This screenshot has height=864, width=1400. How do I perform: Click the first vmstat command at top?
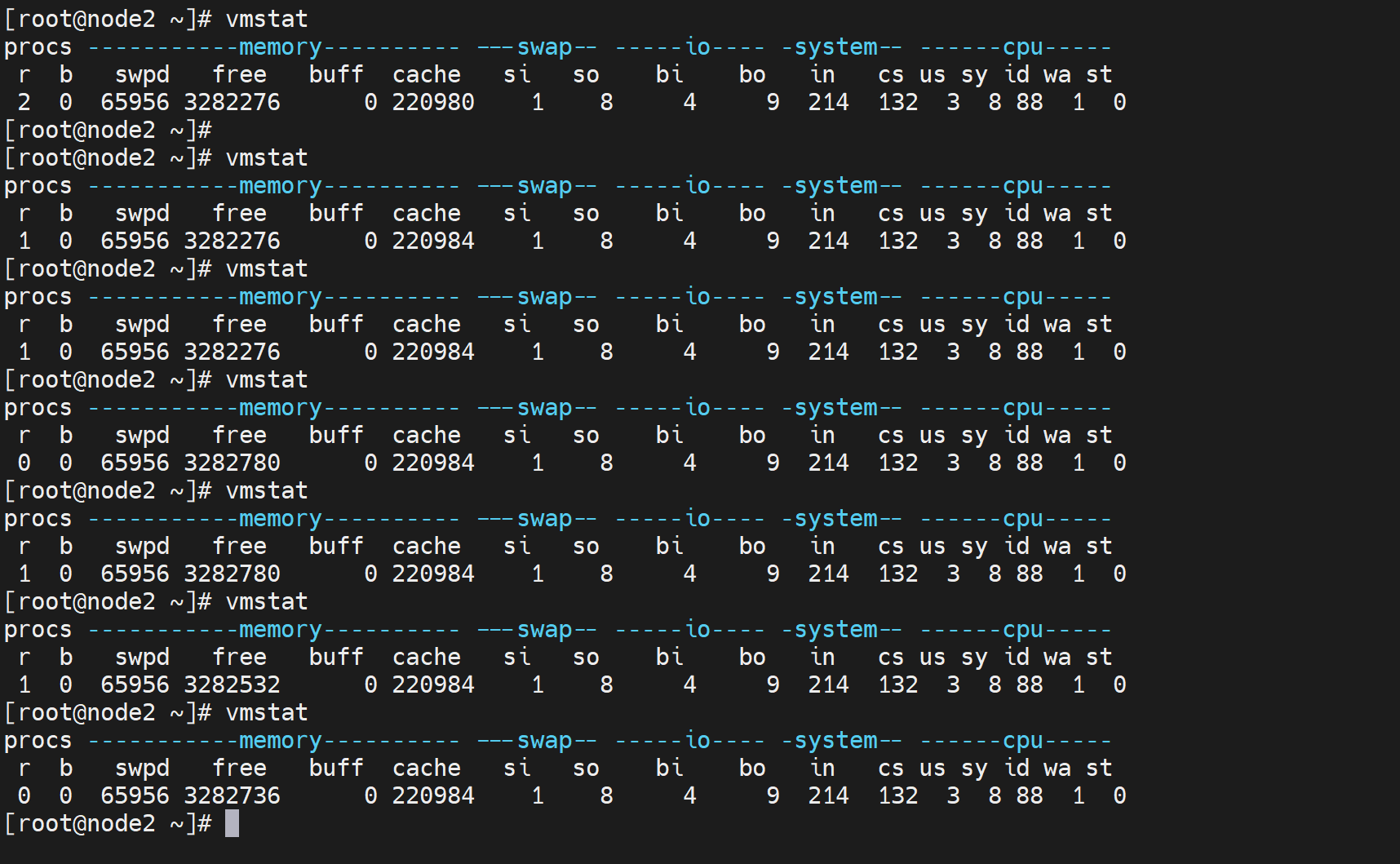click(267, 19)
